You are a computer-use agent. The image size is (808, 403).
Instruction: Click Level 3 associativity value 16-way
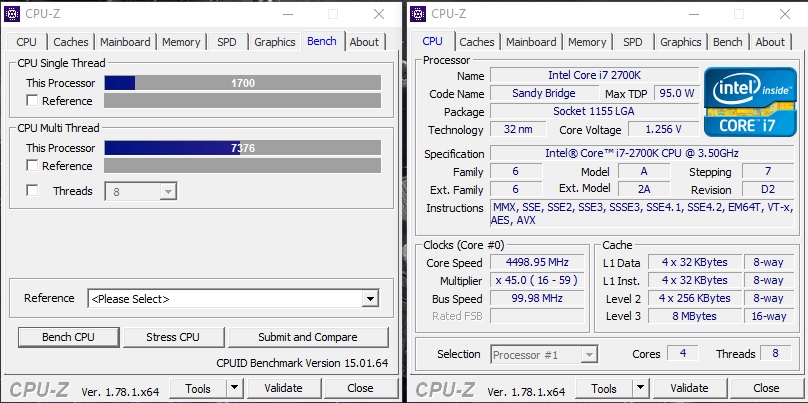(x=768, y=316)
